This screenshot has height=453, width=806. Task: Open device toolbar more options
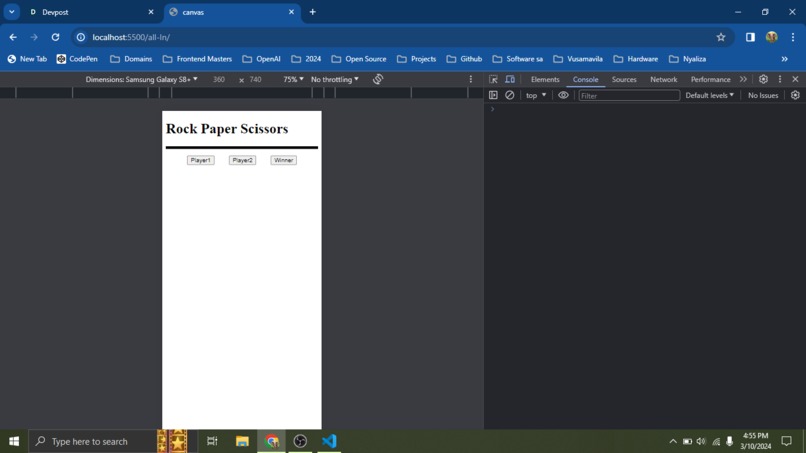[470, 79]
